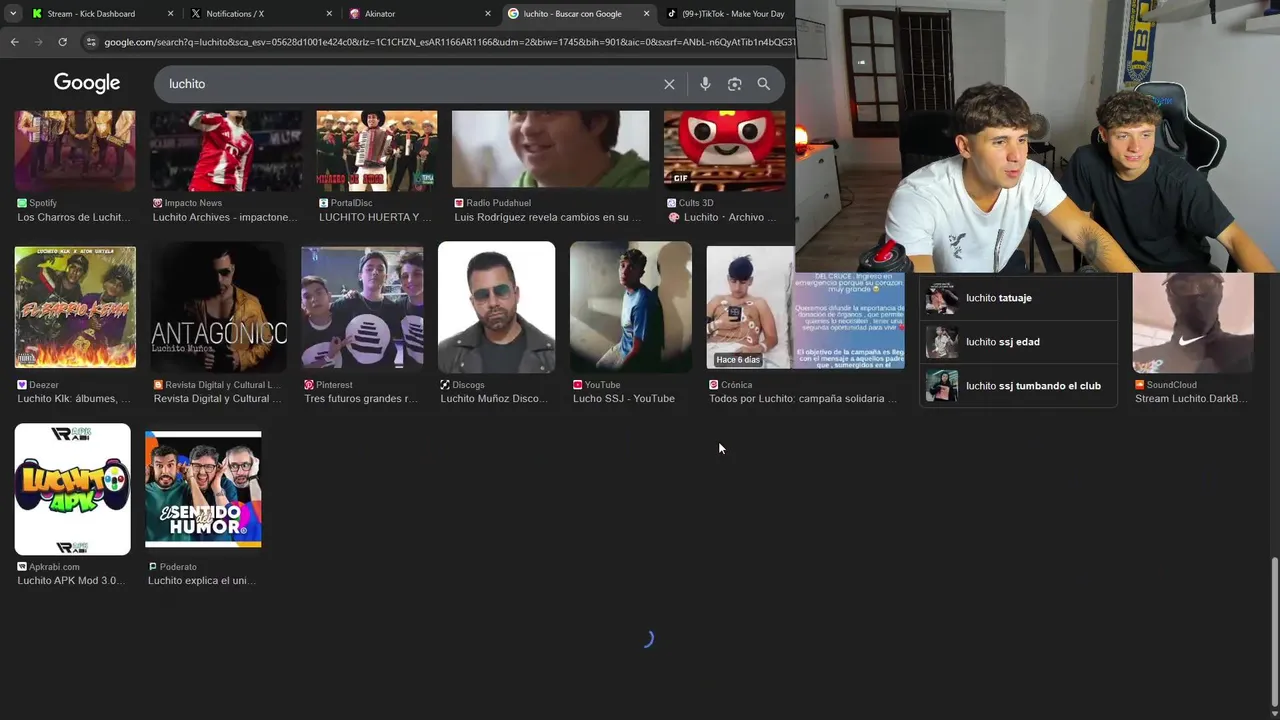The height and width of the screenshot is (720, 1280).
Task: Click the Crónica campaña solidaria thumbnail
Action: (x=805, y=307)
